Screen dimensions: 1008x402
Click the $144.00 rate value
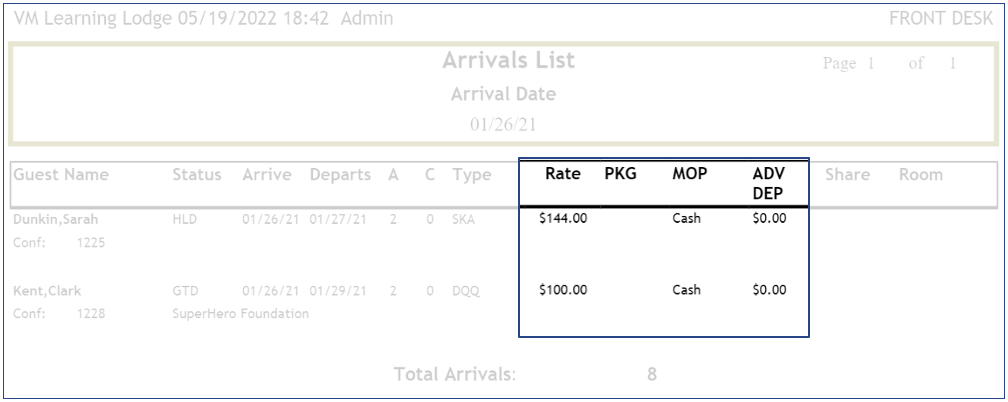point(562,219)
